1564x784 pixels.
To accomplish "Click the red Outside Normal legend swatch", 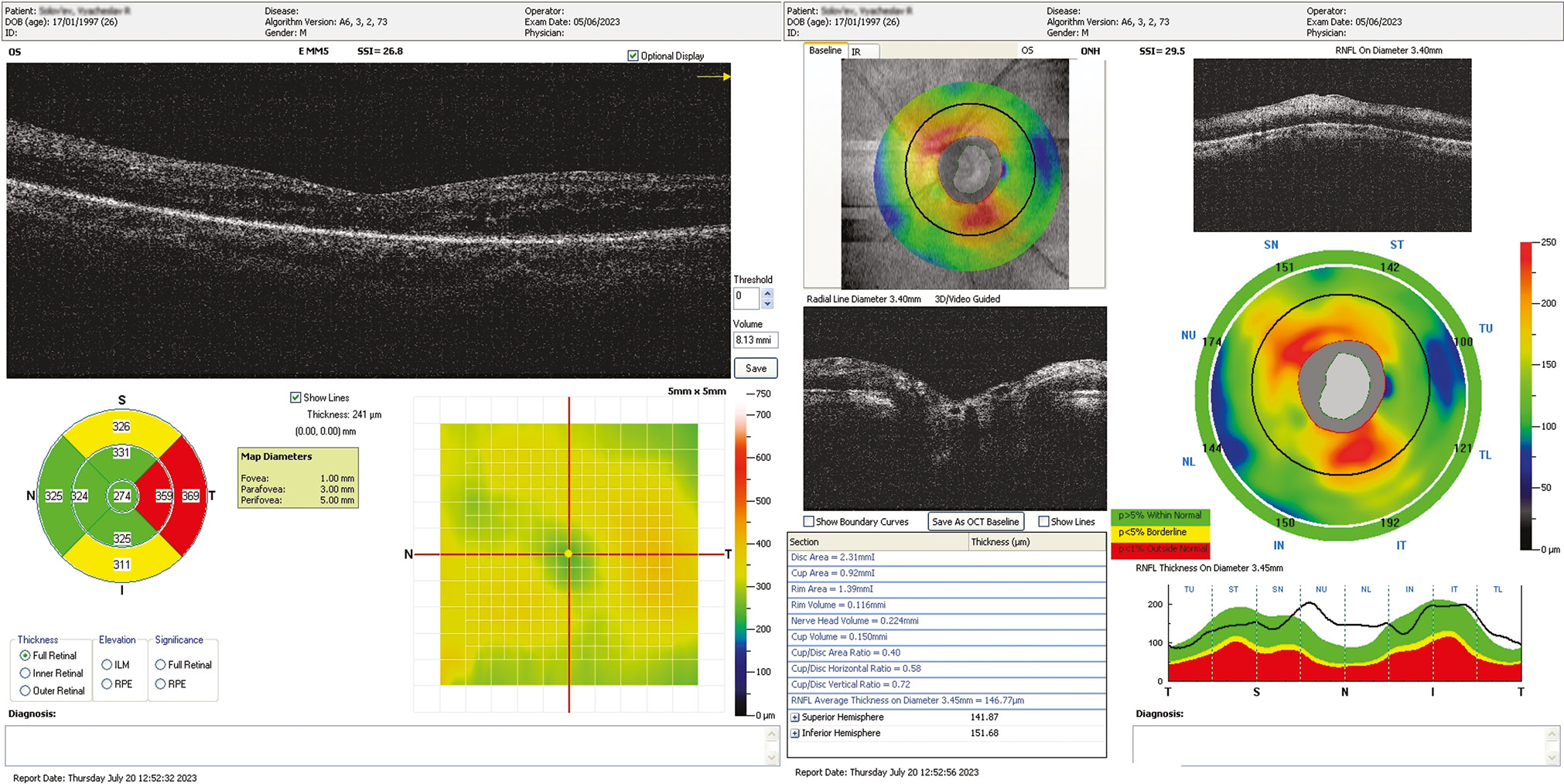I will 1161,549.
